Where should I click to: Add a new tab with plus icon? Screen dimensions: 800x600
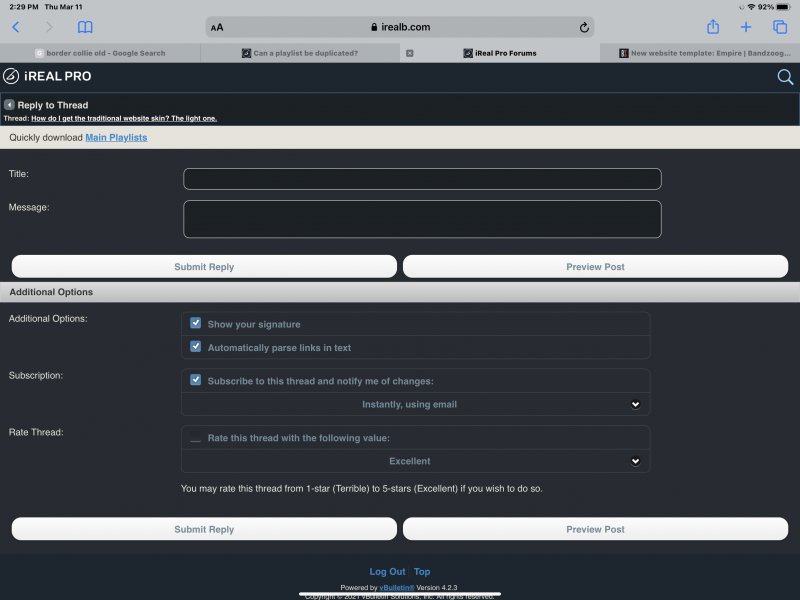pyautogui.click(x=746, y=27)
